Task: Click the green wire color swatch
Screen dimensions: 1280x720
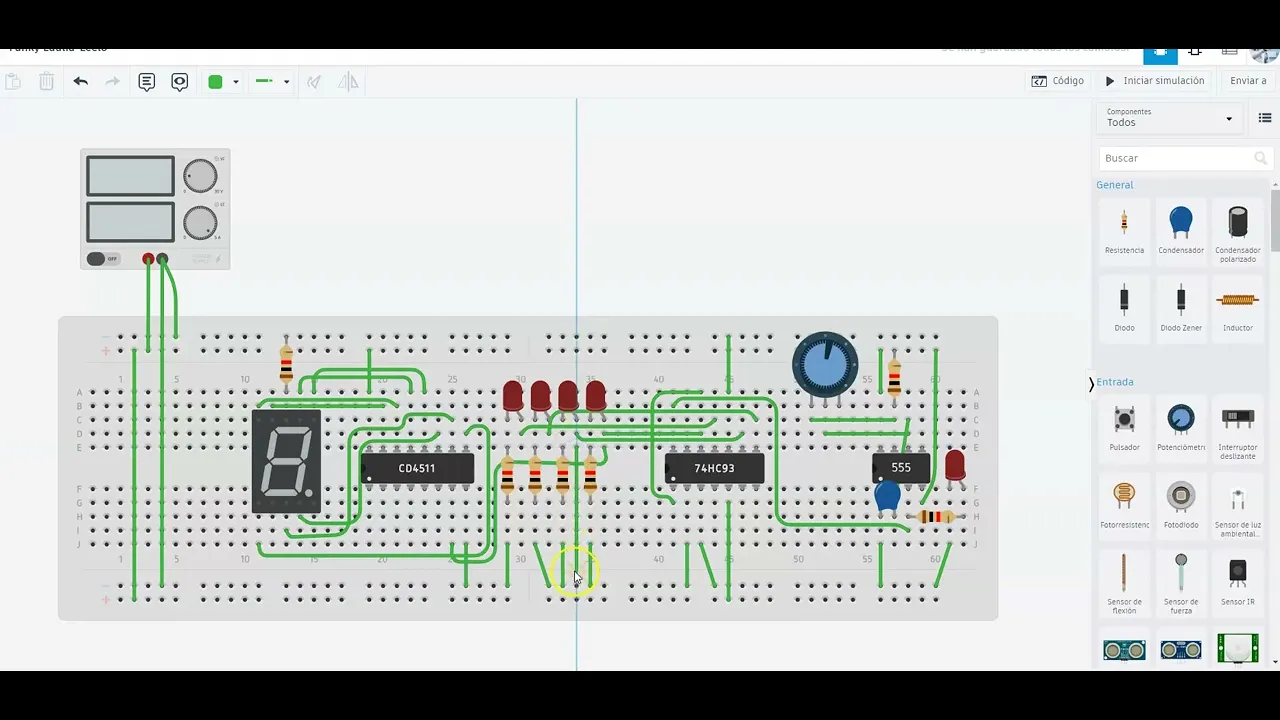Action: 215,82
